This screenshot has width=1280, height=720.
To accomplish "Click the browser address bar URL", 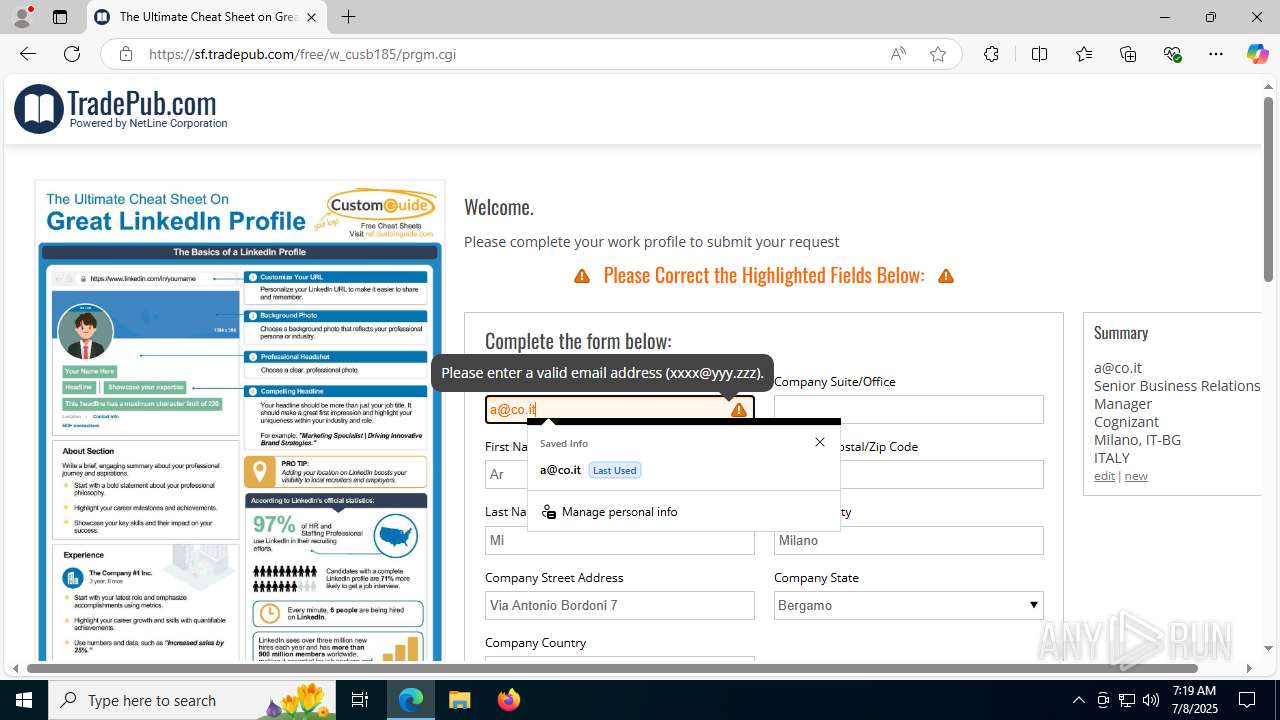I will coord(302,54).
